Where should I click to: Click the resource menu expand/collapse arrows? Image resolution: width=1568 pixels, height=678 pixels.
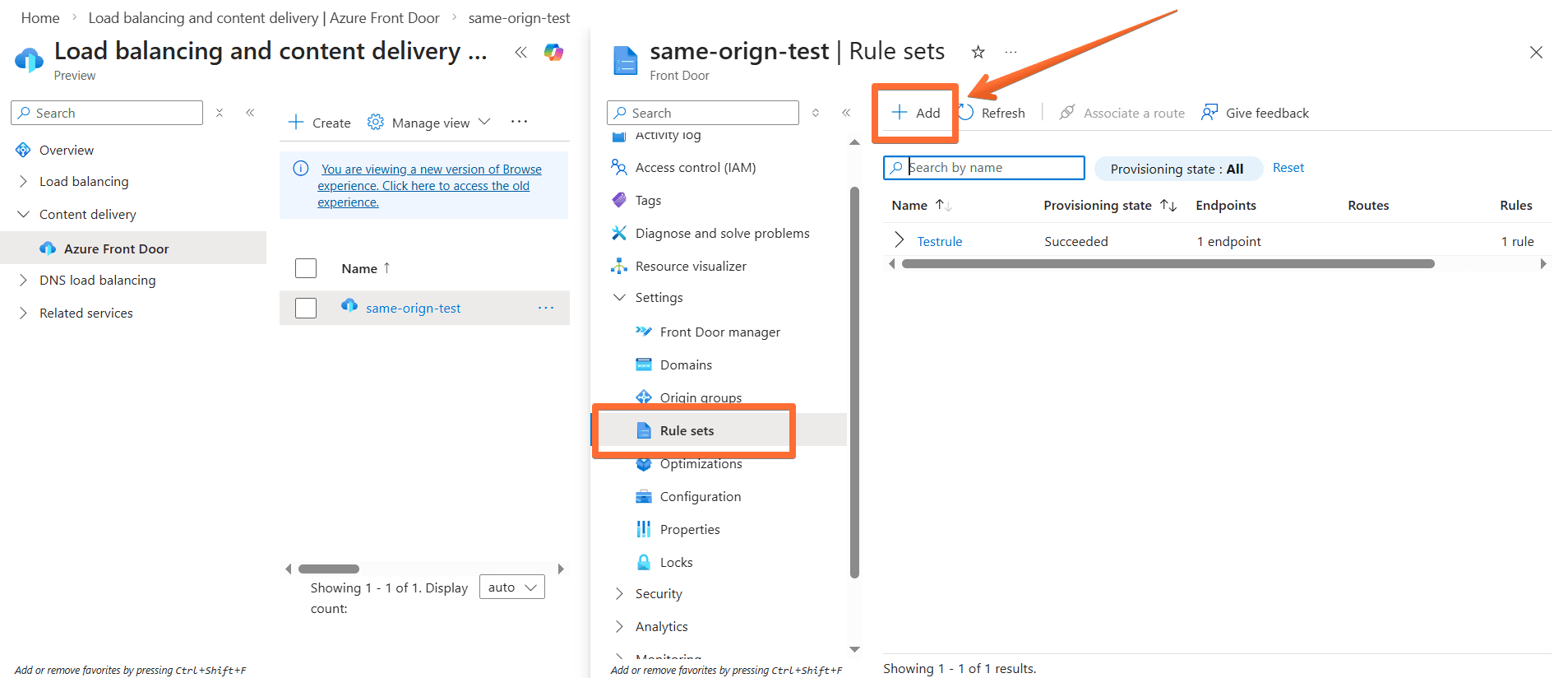click(816, 113)
